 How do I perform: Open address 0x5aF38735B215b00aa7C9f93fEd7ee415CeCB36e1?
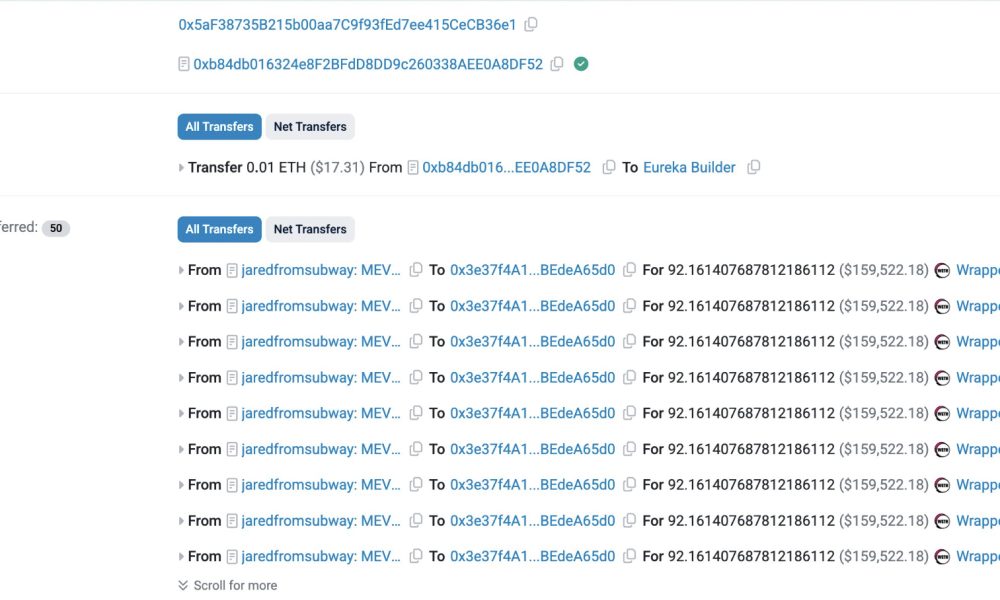pos(347,25)
